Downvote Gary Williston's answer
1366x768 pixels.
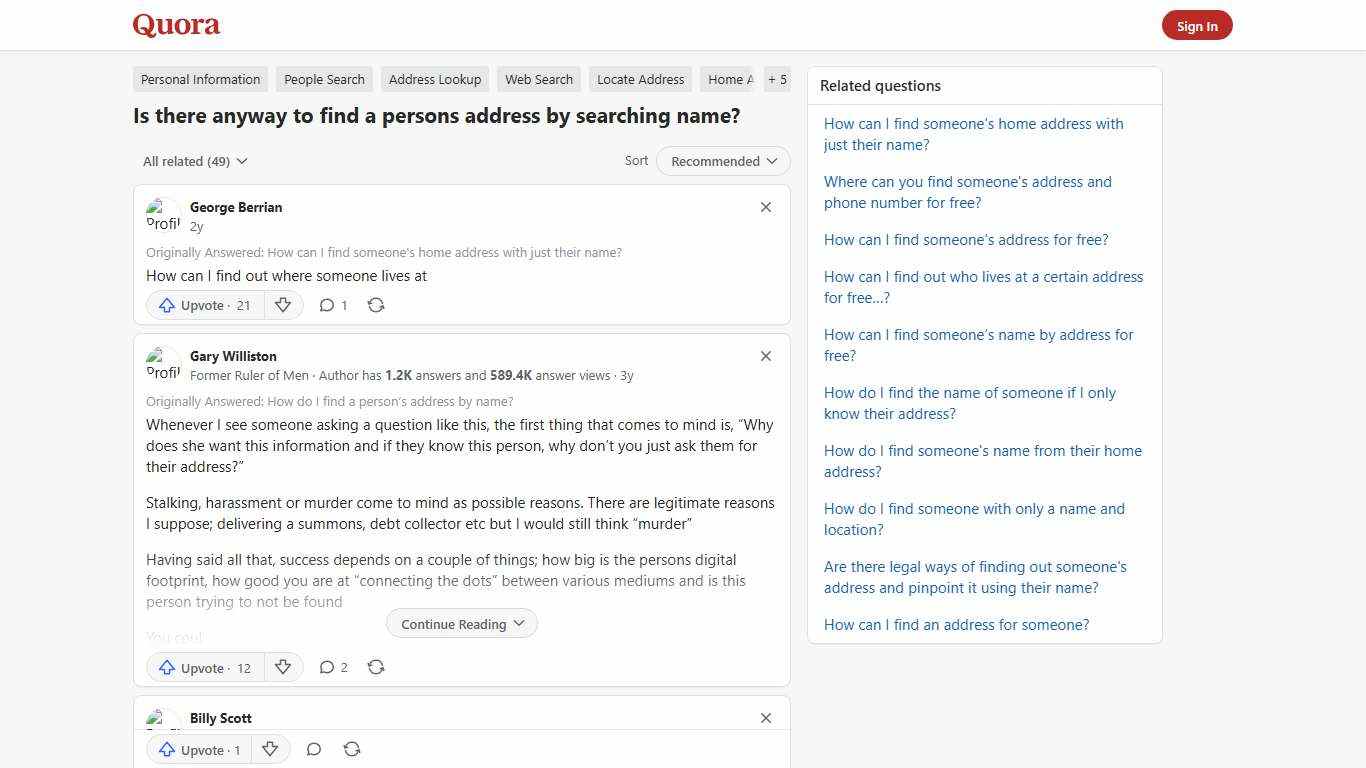point(283,667)
